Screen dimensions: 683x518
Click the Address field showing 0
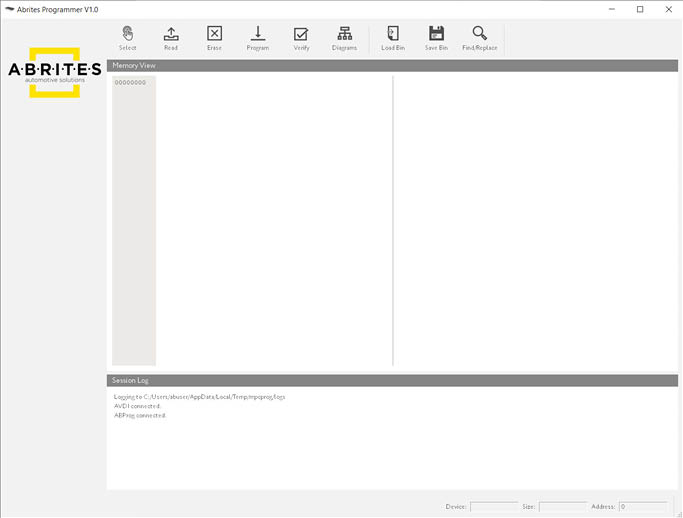pos(642,507)
